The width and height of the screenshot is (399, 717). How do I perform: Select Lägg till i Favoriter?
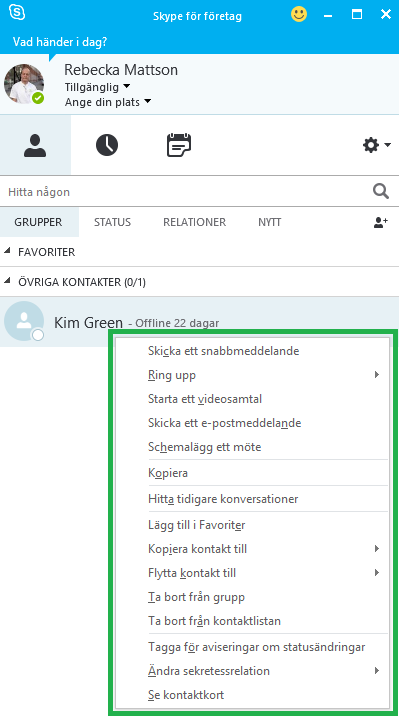tap(252, 525)
